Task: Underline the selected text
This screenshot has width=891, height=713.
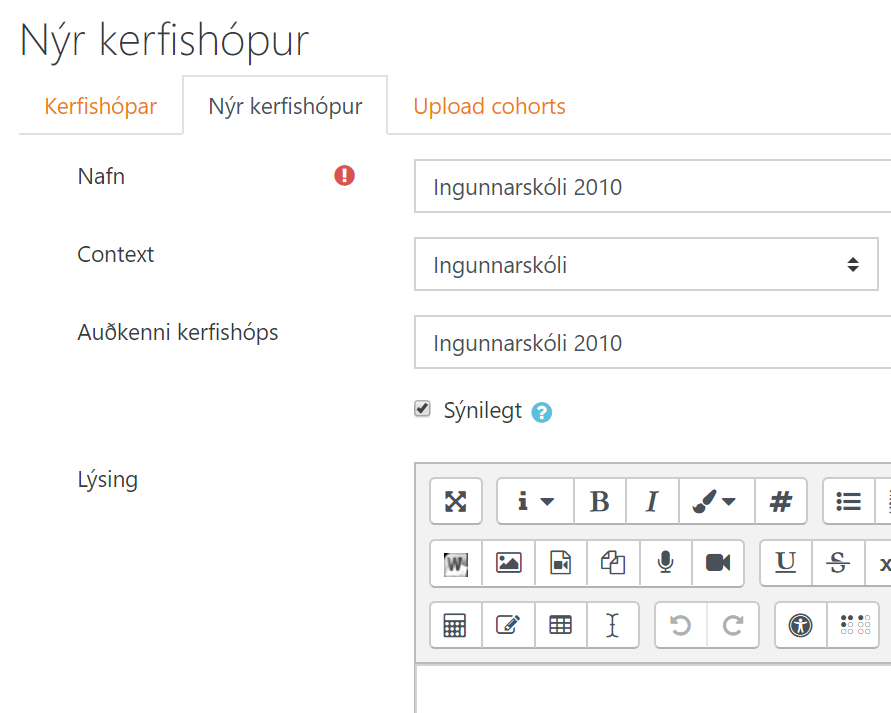Action: [786, 563]
